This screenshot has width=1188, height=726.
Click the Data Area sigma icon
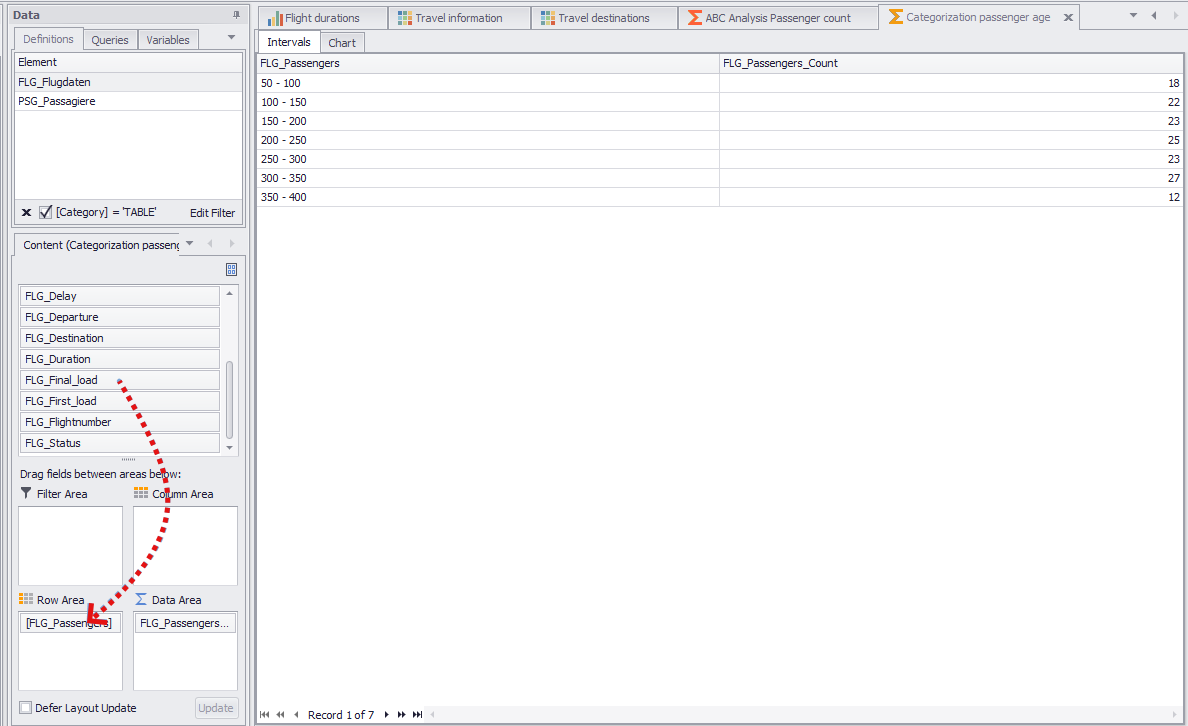click(140, 599)
